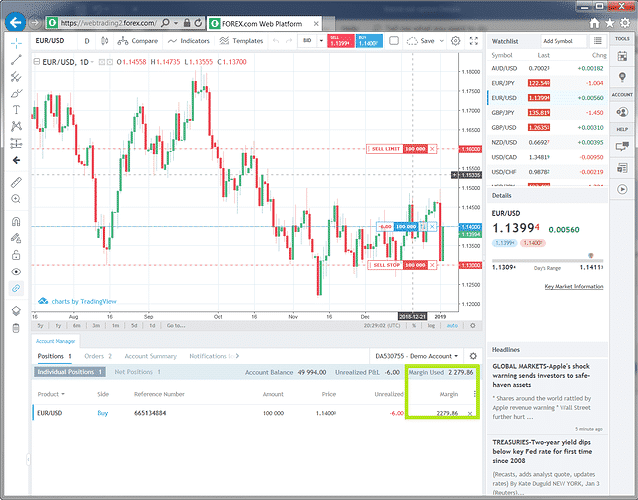Screen dimensions: 638x500
Task: Open the Account profile icon
Action: 622,111
